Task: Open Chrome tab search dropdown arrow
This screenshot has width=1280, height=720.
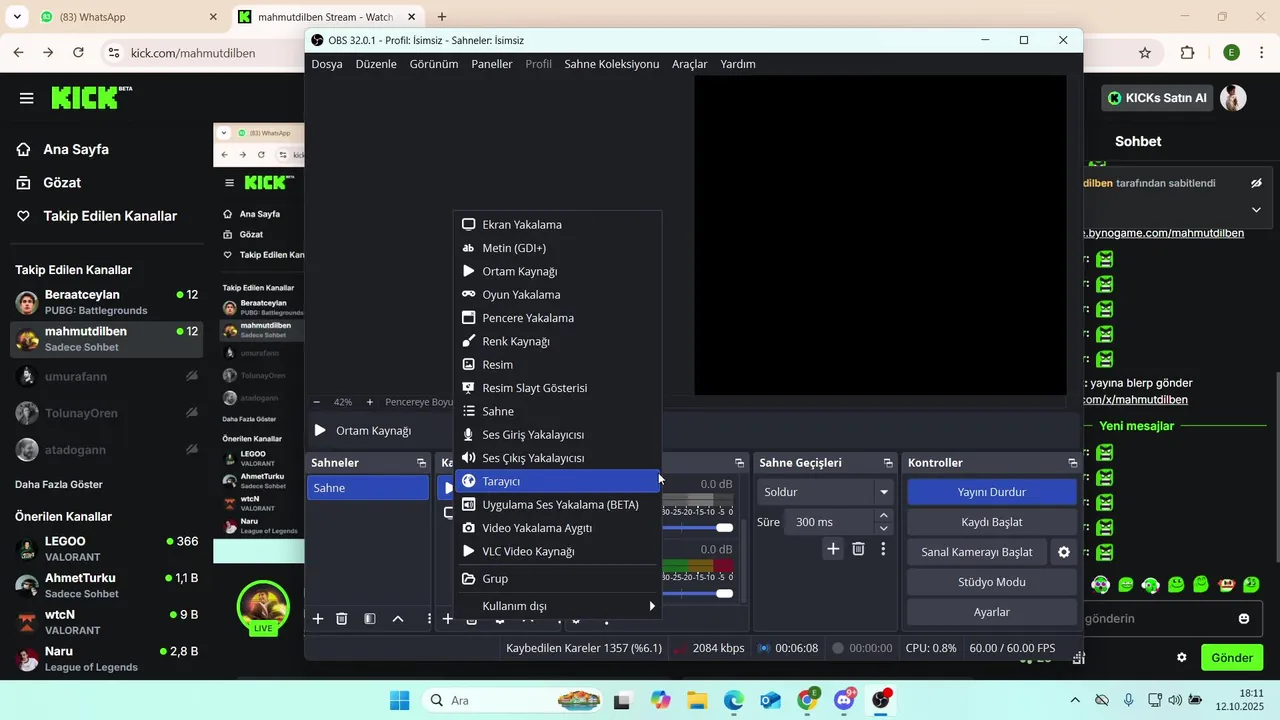Action: (x=17, y=17)
